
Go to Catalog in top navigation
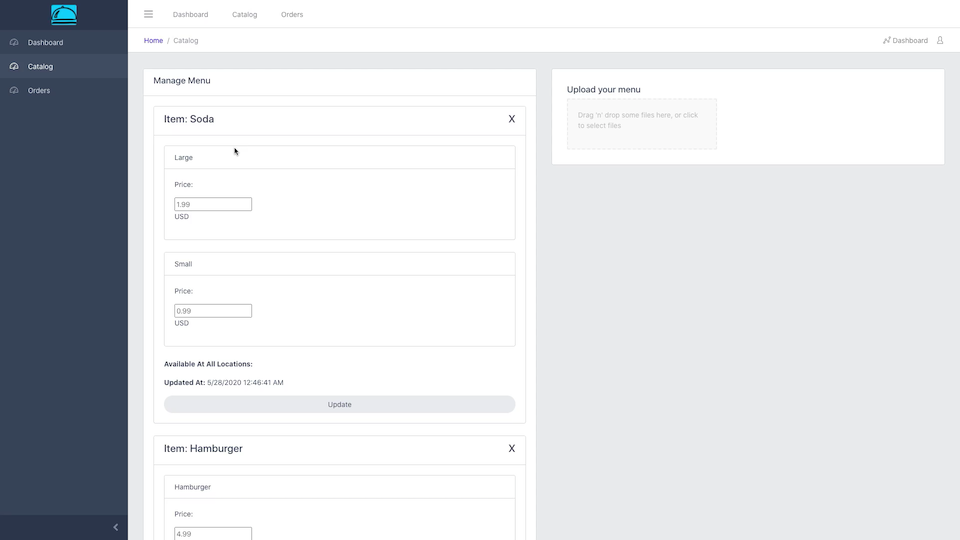point(244,14)
